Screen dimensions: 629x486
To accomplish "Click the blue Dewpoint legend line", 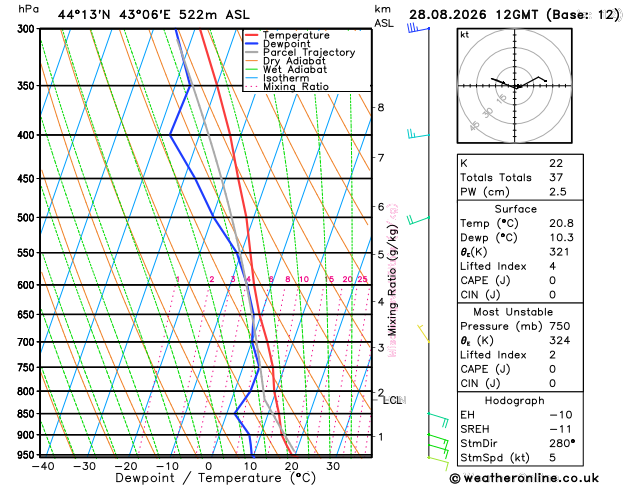I will [252, 44].
